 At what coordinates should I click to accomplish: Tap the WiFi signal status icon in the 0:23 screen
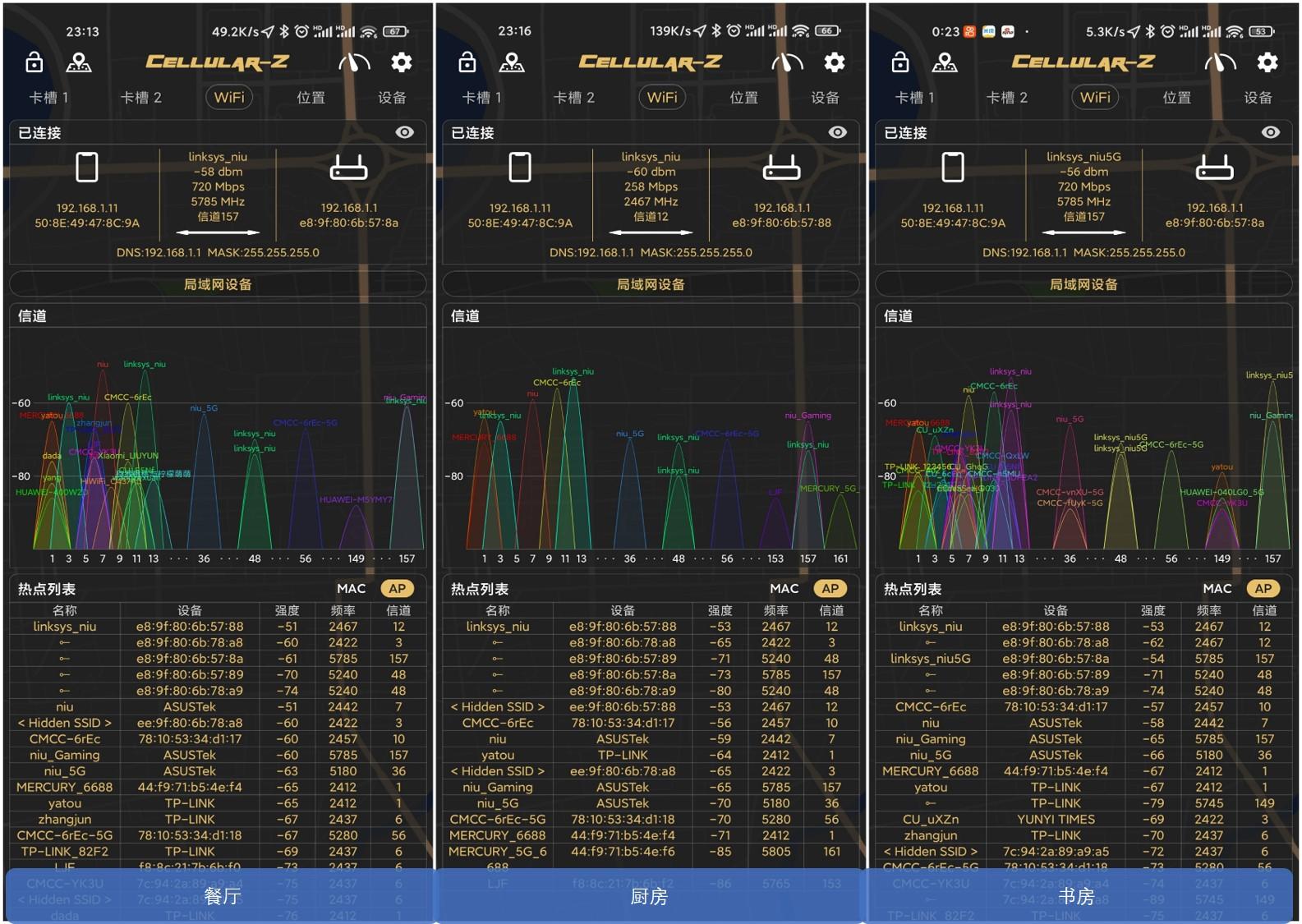[x=1235, y=31]
